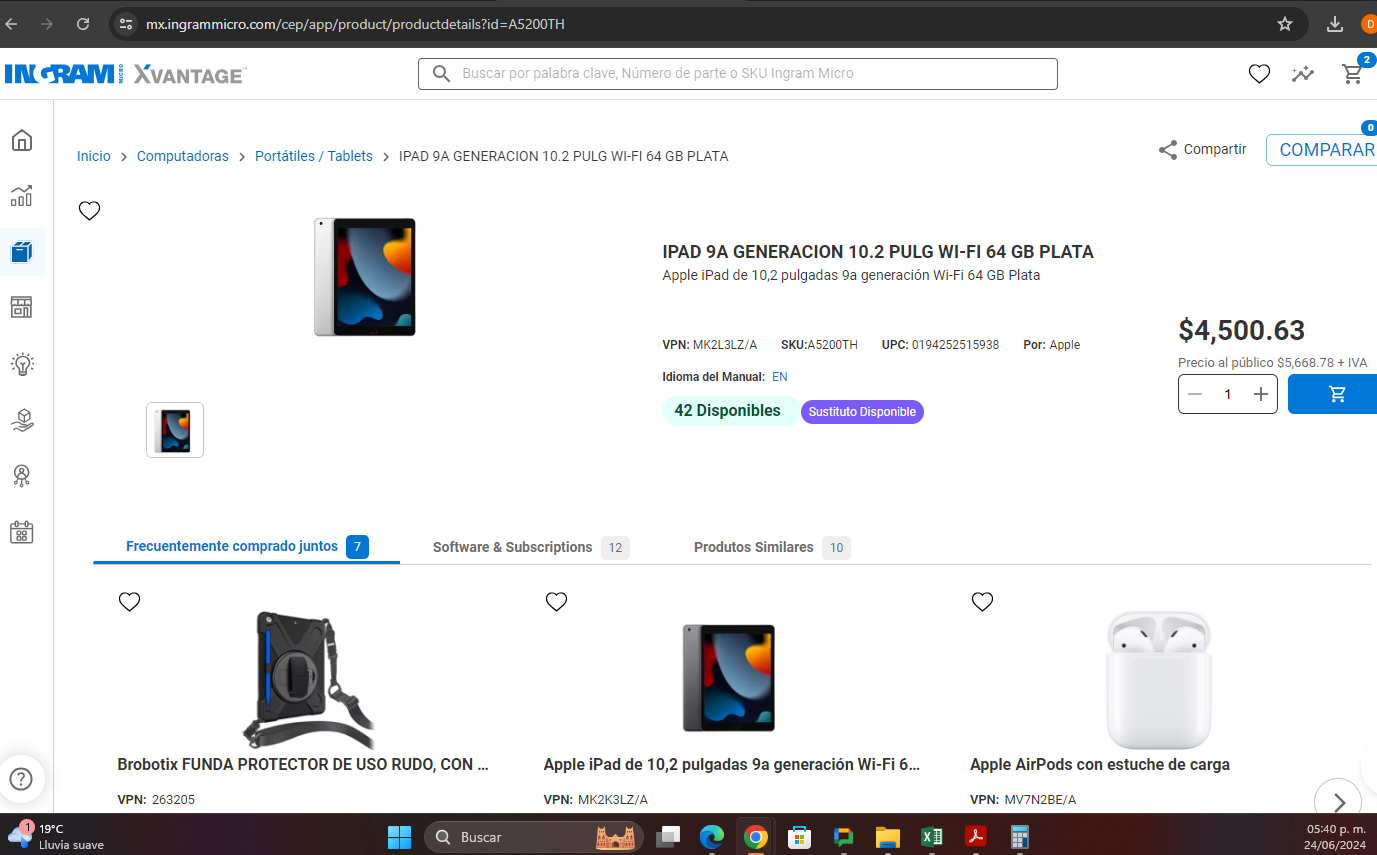Switch to Software & Subscriptions tab
The image size is (1377, 855).
[530, 547]
